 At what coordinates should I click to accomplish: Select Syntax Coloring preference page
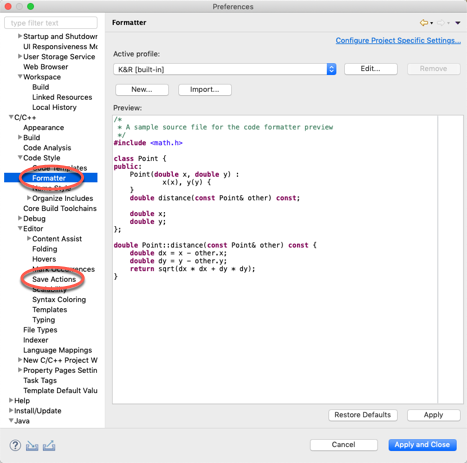[x=59, y=300]
